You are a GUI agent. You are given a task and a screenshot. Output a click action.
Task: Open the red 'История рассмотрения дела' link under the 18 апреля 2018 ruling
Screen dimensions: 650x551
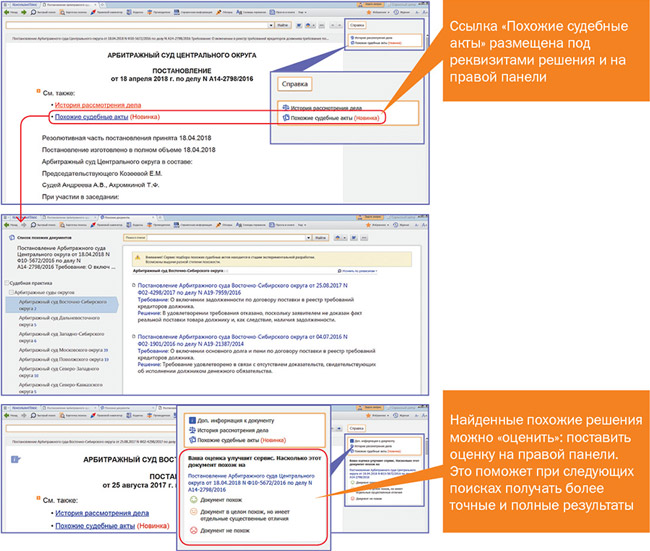[98, 105]
